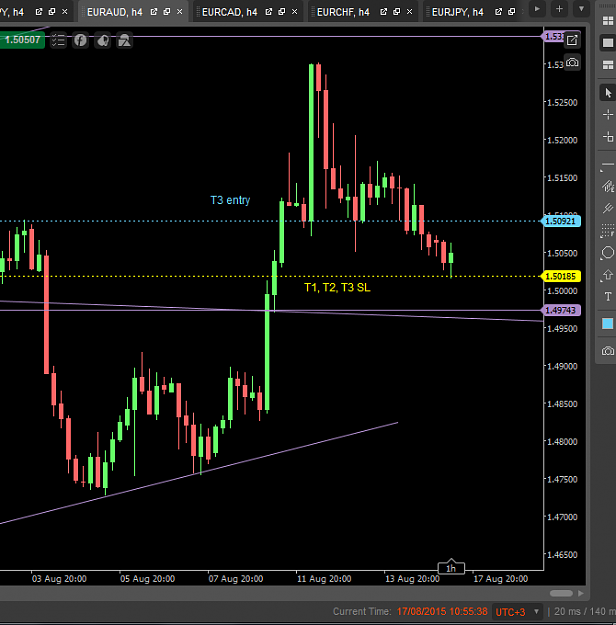The width and height of the screenshot is (616, 625).
Task: Click the '11 Aug 20:00' time axis label
Action: [x=324, y=579]
